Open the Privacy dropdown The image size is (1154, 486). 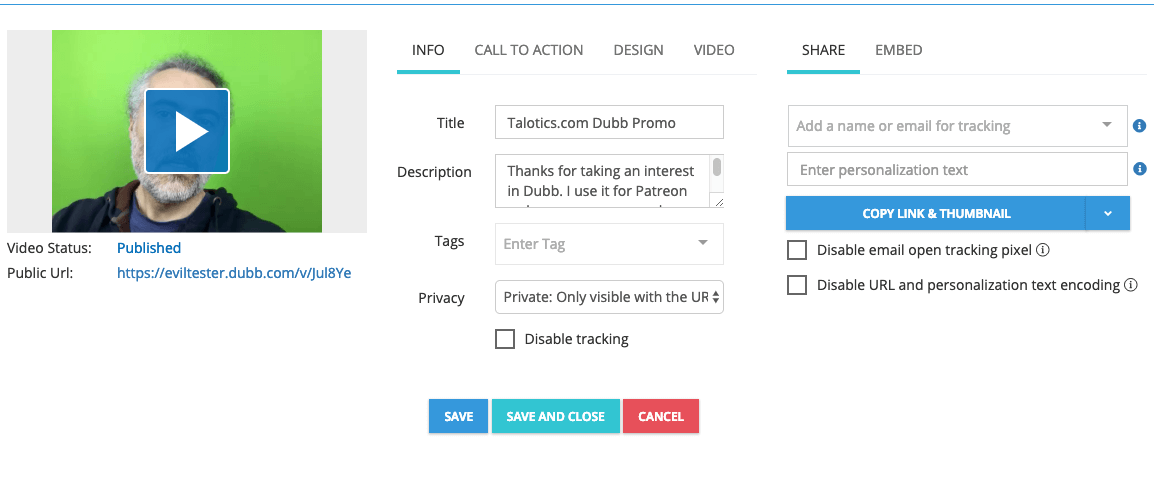click(x=609, y=297)
